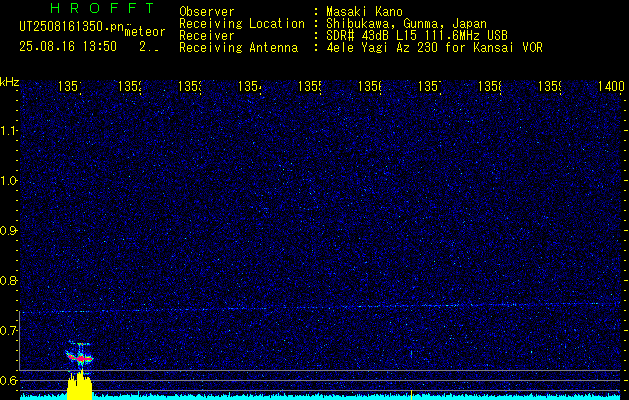Click the 1351 time axis label

pos(69,86)
